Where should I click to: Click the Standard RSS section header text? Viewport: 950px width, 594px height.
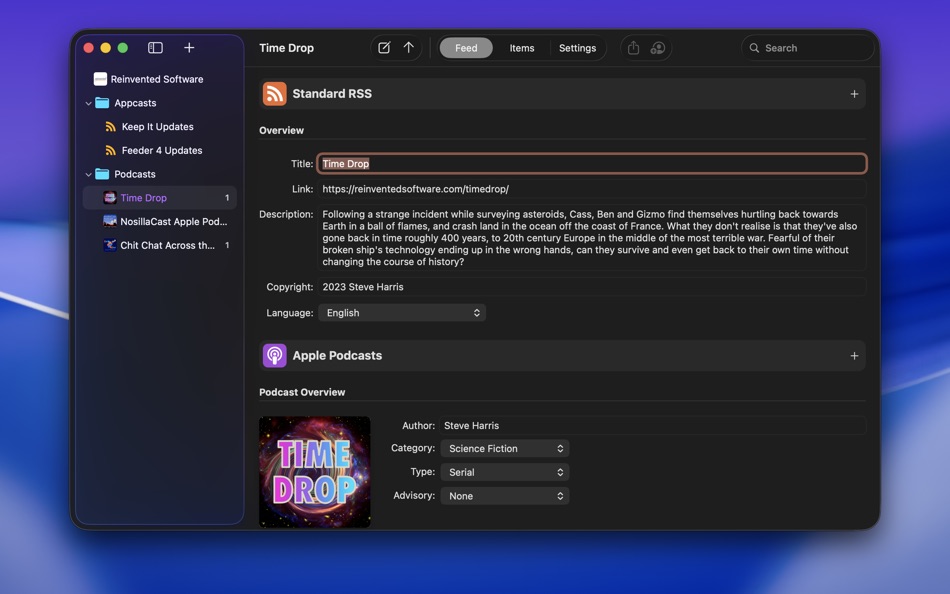(x=332, y=94)
